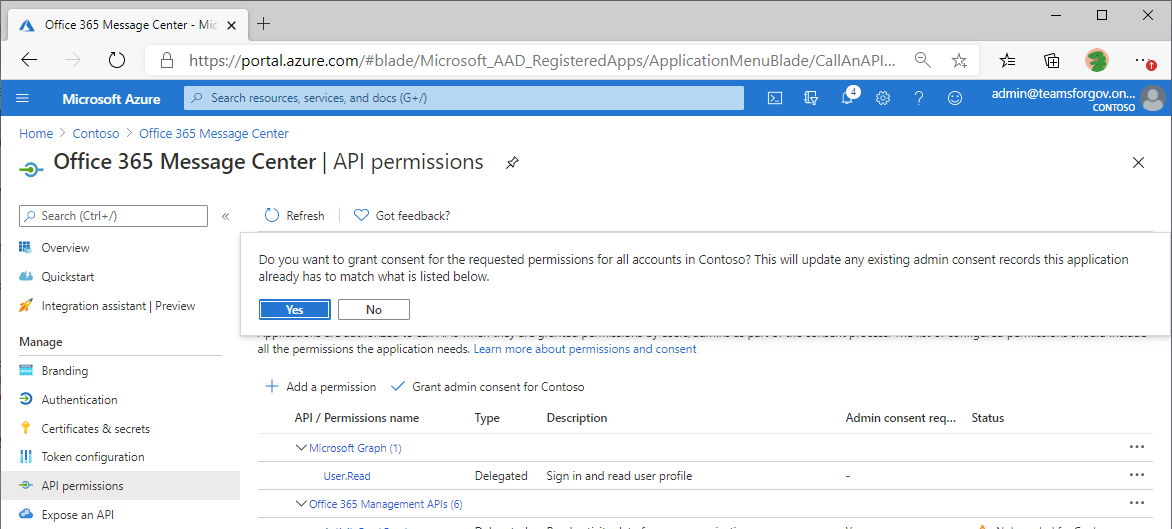
Task: Open portal settings gear icon
Action: [x=883, y=98]
